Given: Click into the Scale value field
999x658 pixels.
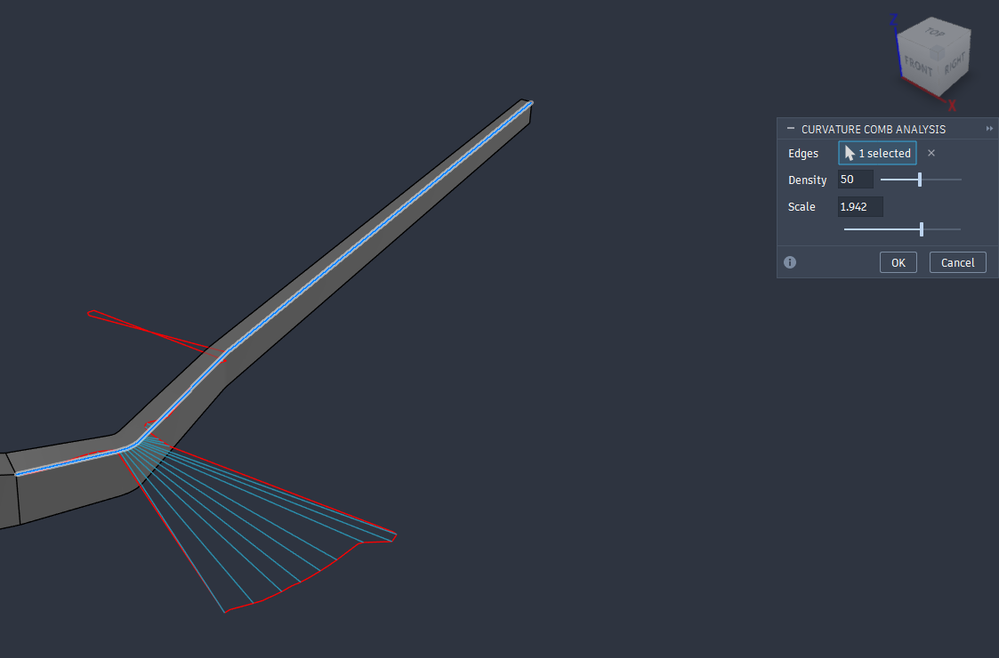Looking at the screenshot, I should pos(860,206).
